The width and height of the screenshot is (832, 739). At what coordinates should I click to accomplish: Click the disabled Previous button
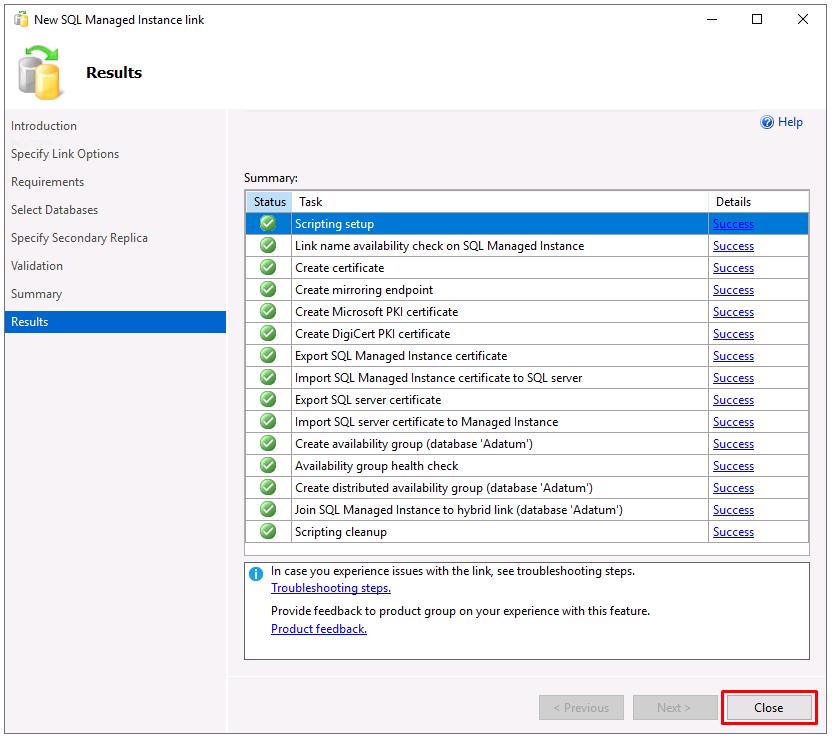click(x=581, y=708)
